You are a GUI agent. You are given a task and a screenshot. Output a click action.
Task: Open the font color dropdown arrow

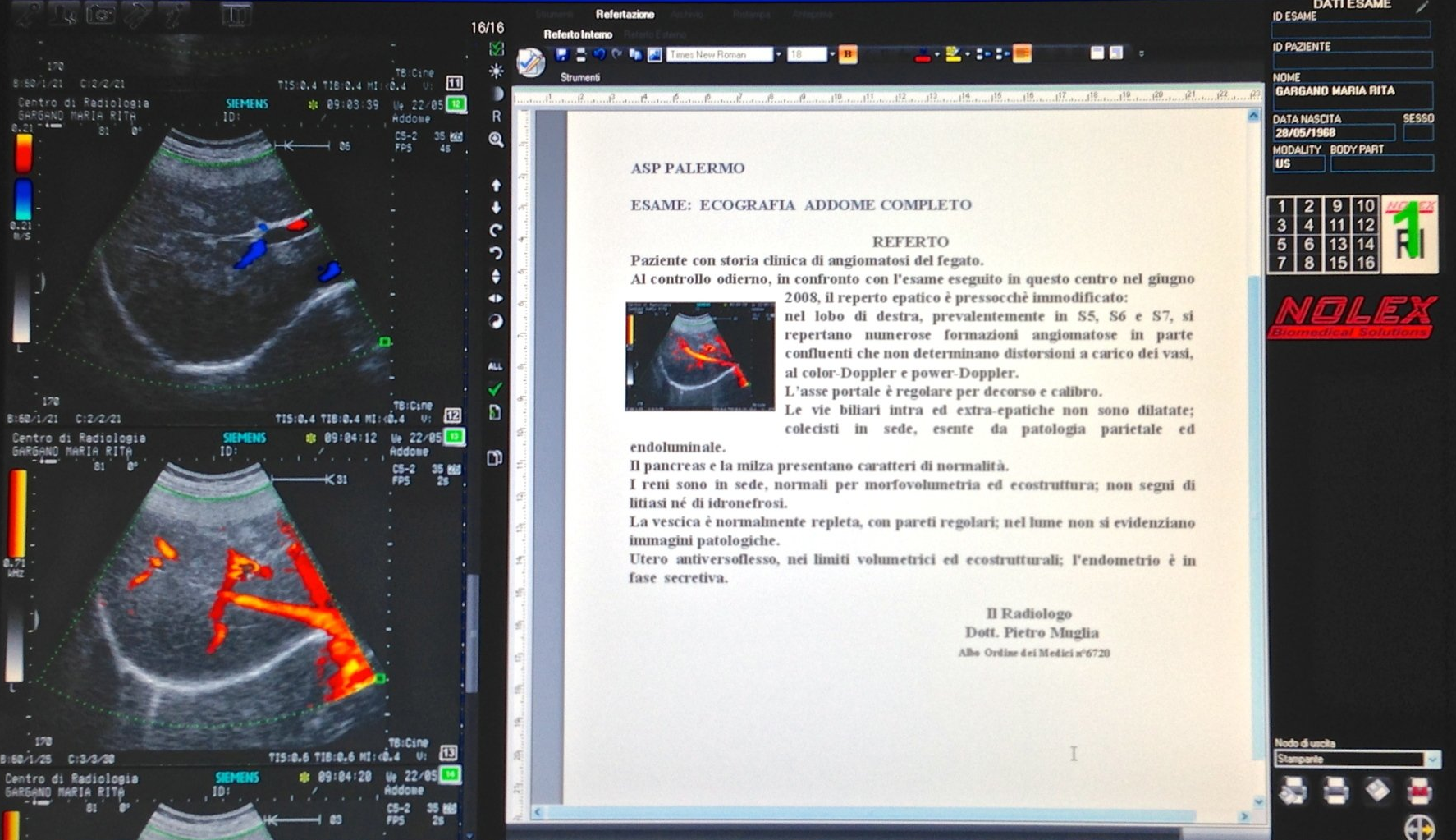coord(936,55)
